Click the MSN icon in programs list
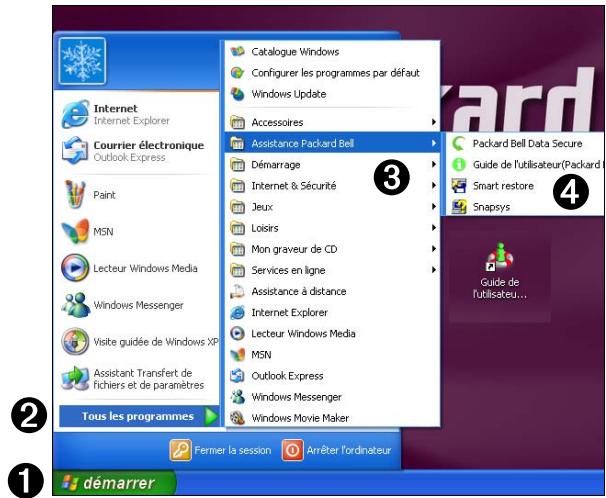 tap(237, 355)
